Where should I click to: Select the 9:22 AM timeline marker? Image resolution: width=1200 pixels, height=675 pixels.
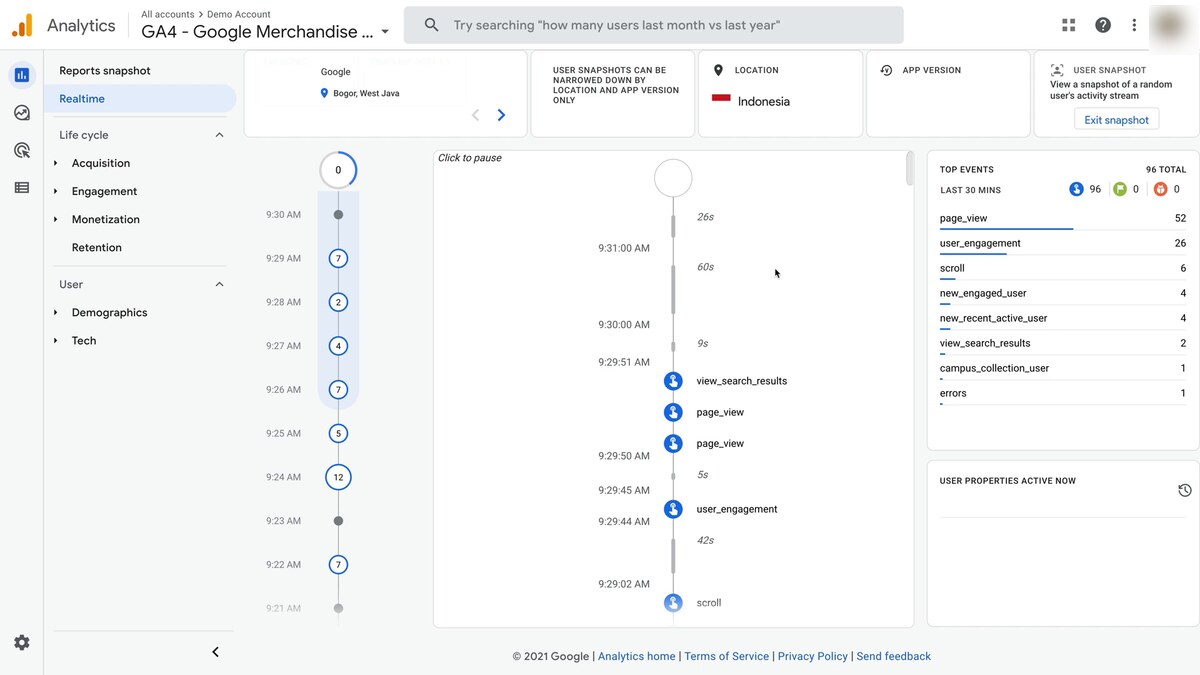pos(338,565)
